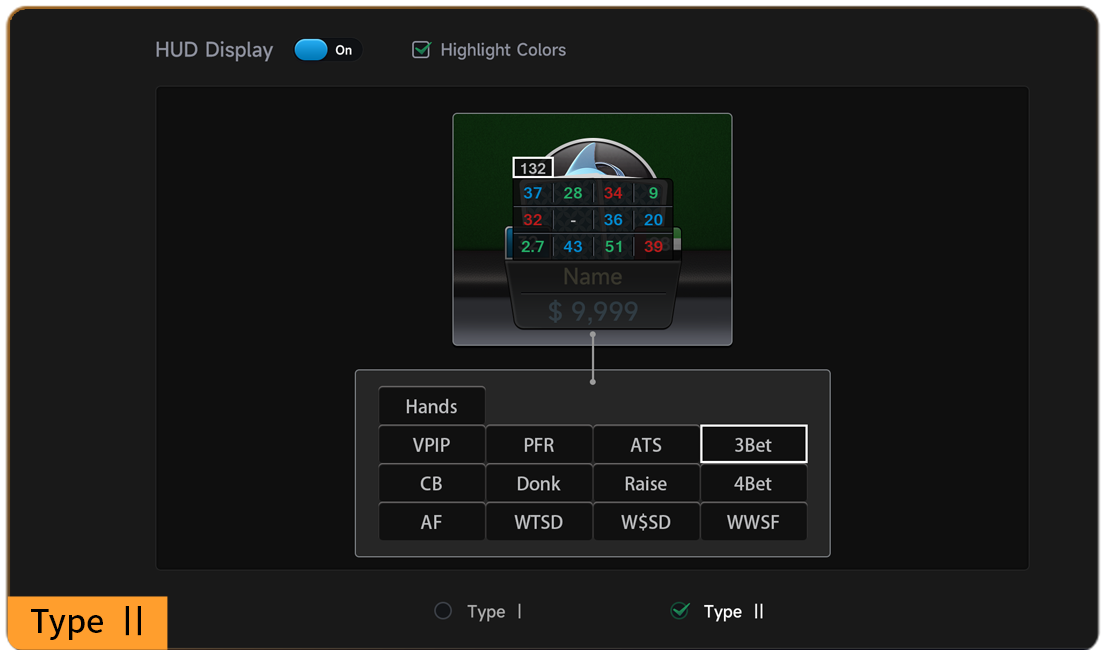Screen dimensions: 1106x656
Task: Choose the WTSD stat cell
Action: click(538, 522)
